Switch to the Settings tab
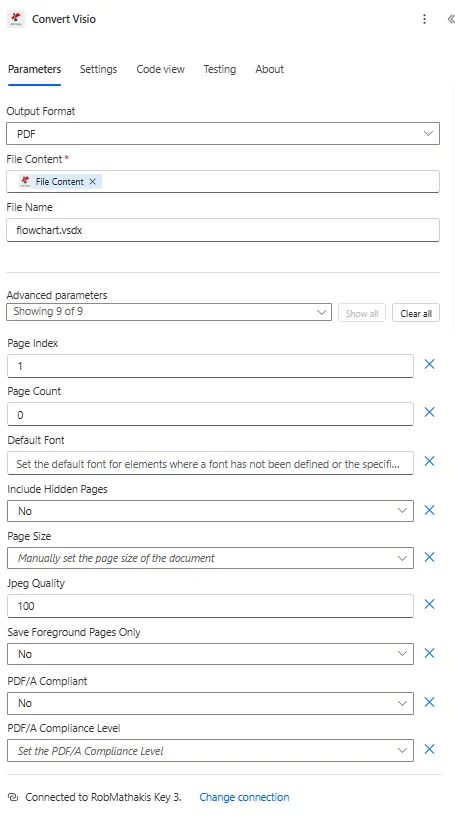This screenshot has width=455, height=820. [98, 70]
